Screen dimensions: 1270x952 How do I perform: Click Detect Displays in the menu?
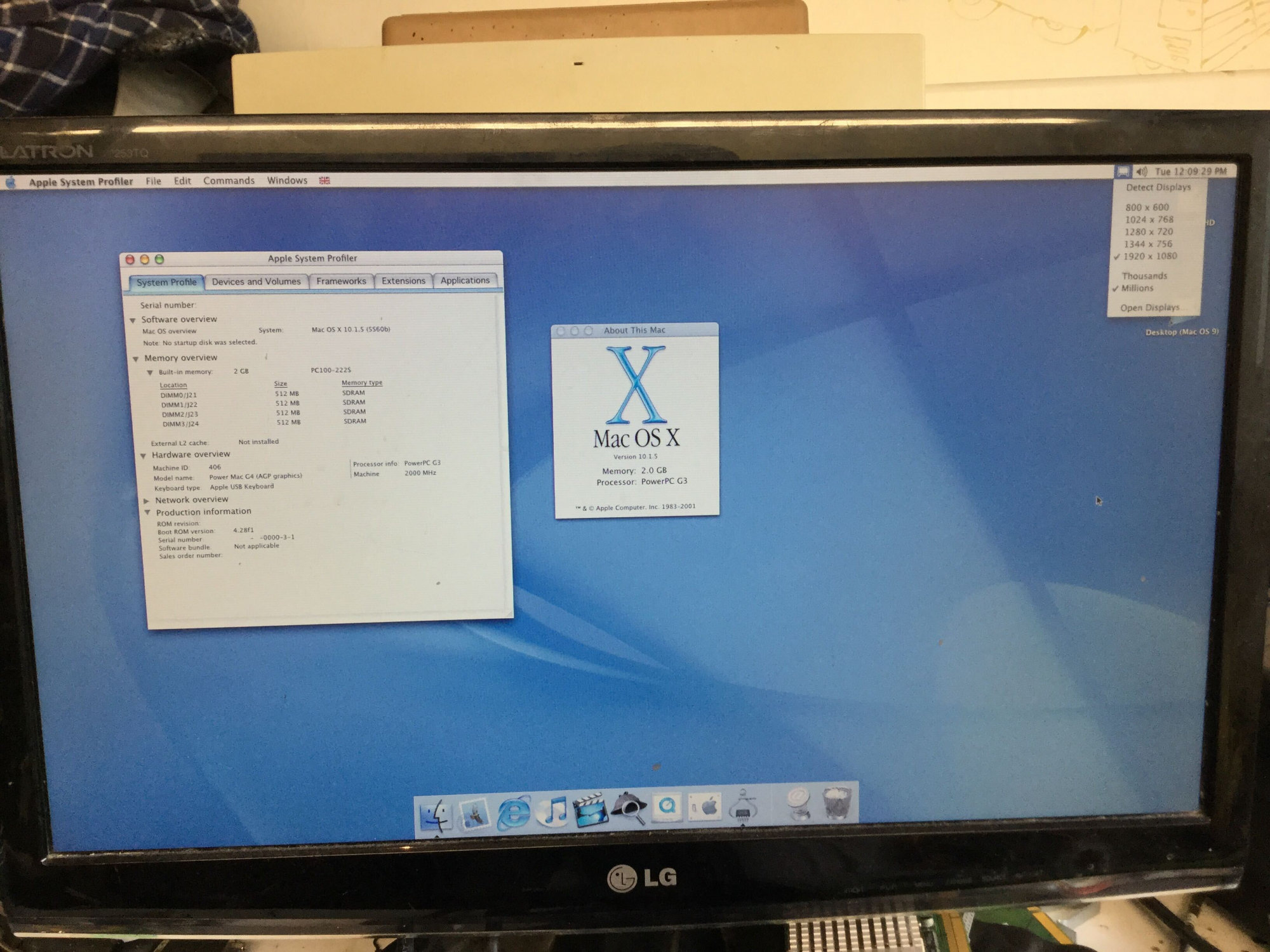pyautogui.click(x=1158, y=187)
